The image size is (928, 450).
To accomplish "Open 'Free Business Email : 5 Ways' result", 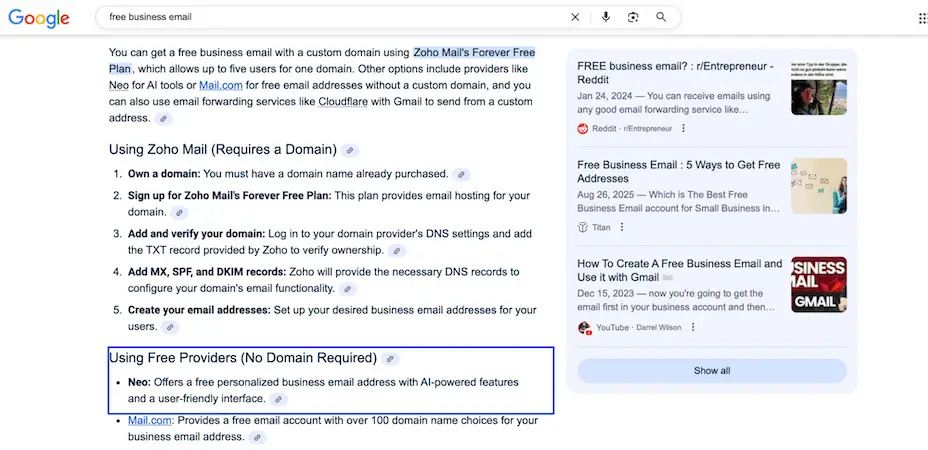I will tap(679, 172).
